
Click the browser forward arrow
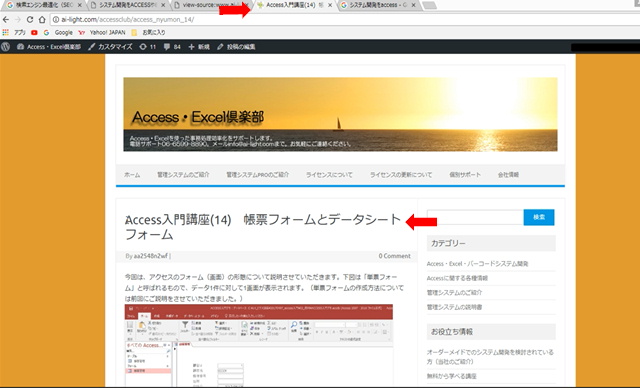pyautogui.click(x=18, y=20)
